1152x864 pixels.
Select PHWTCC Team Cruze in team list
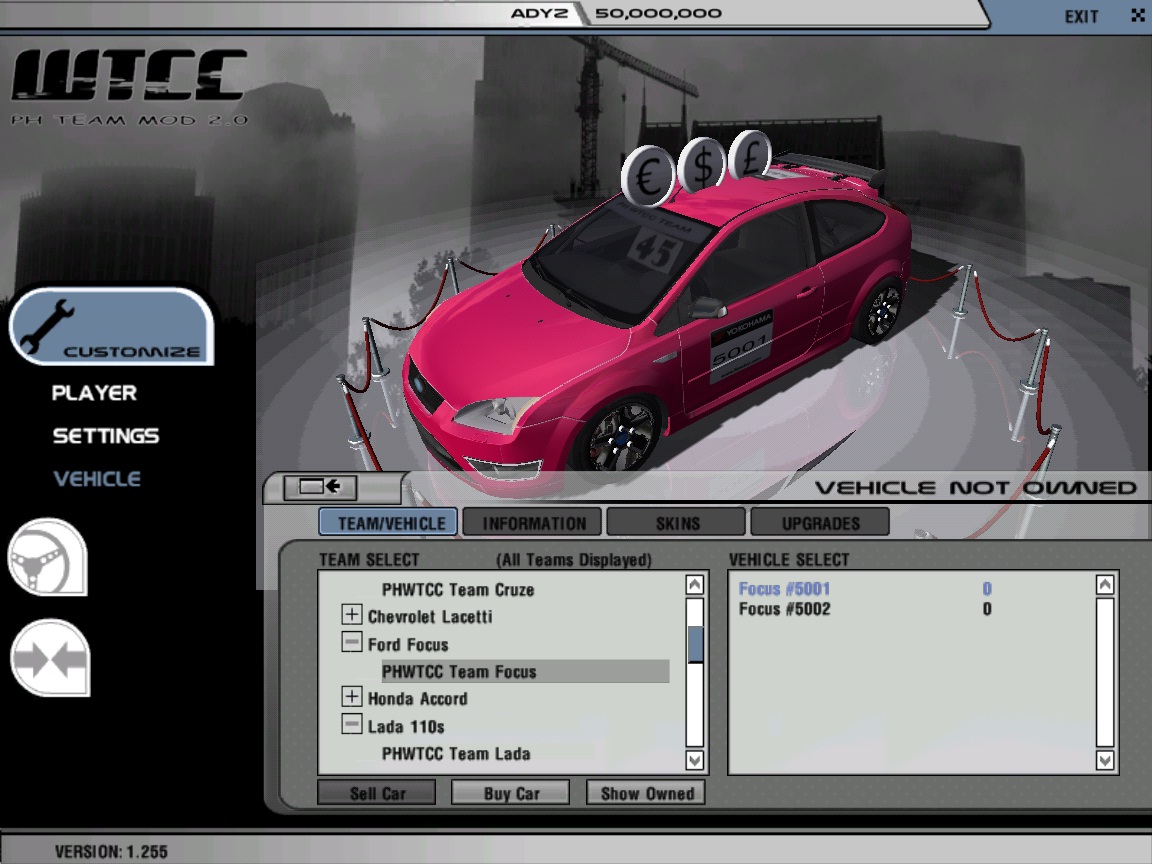[458, 590]
